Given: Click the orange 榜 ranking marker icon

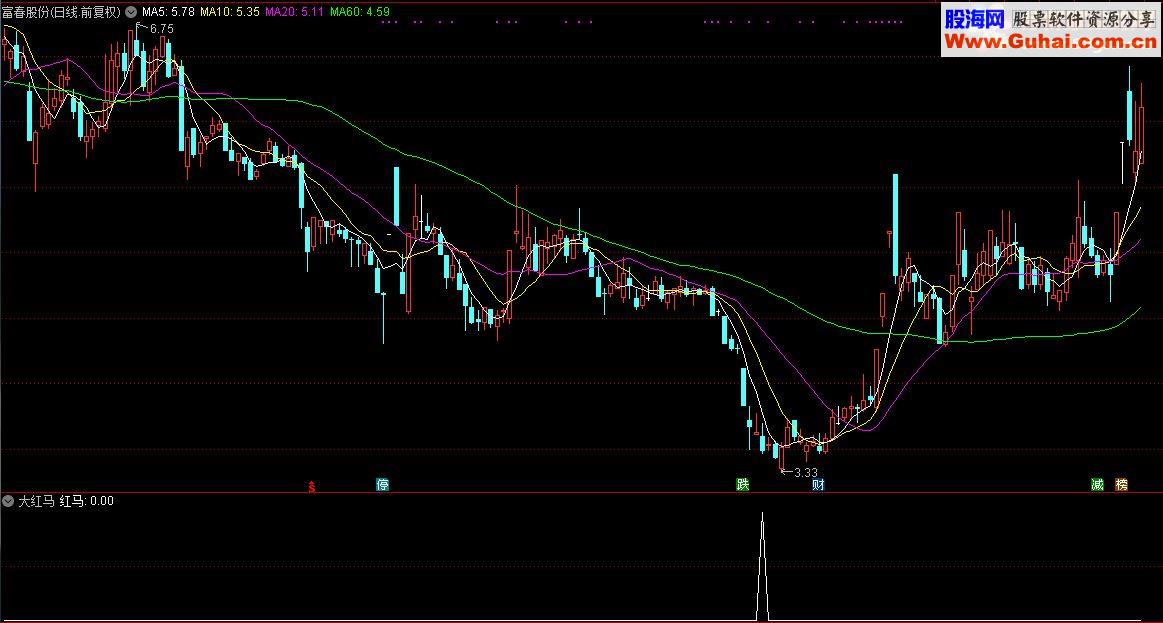Looking at the screenshot, I should 1121,485.
